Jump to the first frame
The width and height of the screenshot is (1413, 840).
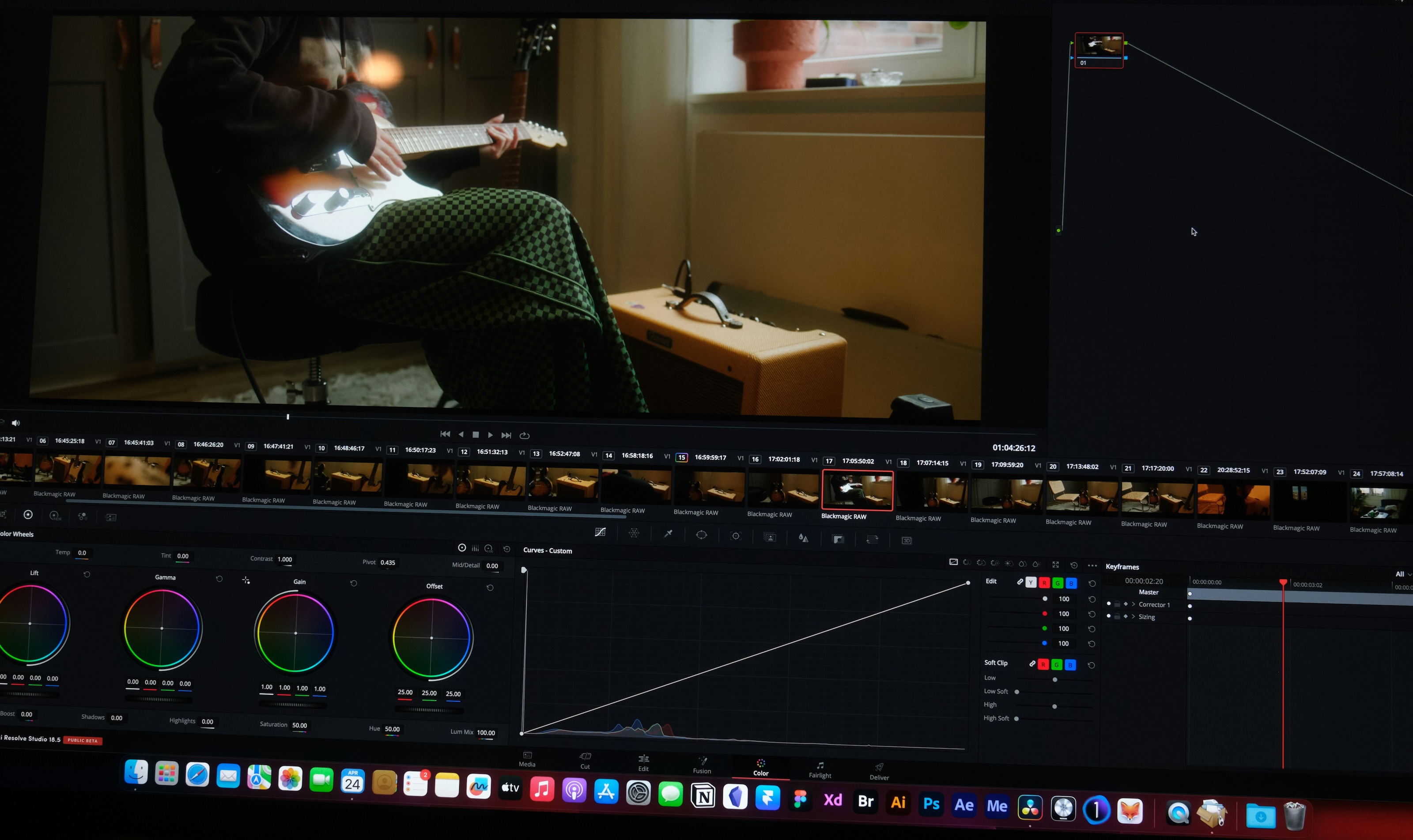[x=446, y=434]
